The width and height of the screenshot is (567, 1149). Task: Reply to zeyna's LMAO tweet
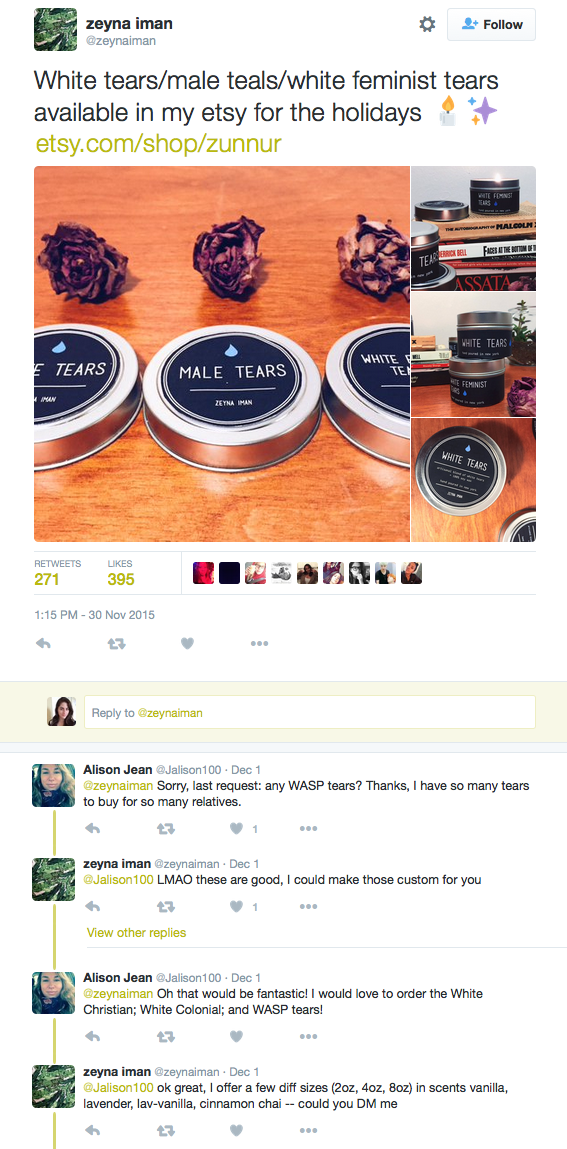point(92,906)
